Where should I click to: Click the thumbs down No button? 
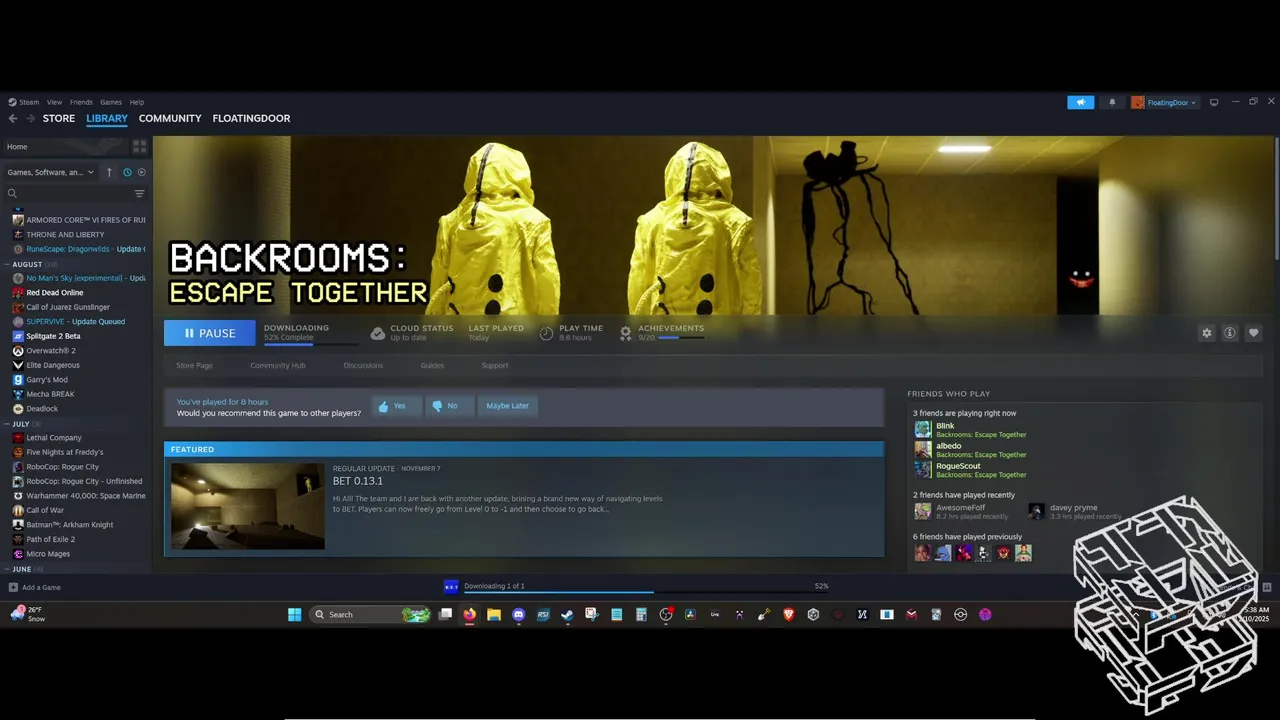[x=449, y=406]
